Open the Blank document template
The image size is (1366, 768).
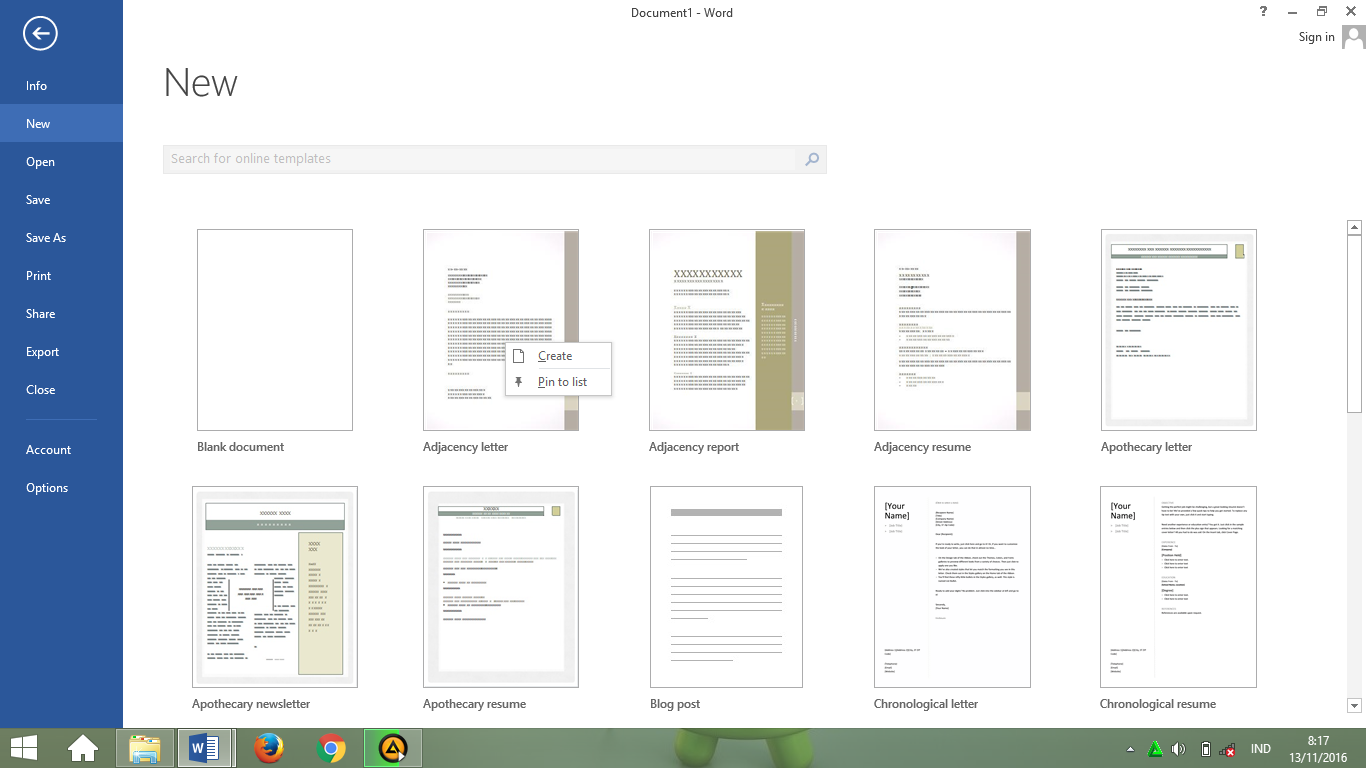(x=274, y=330)
